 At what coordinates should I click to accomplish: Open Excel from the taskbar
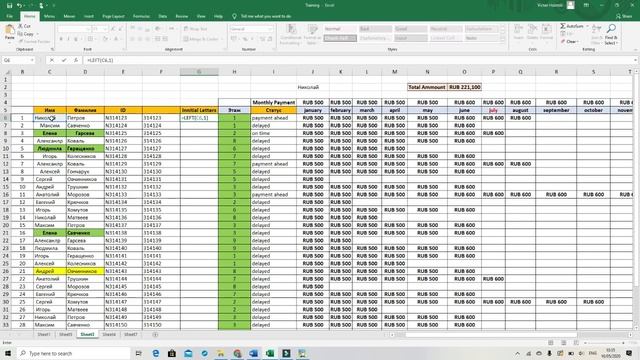[270, 353]
